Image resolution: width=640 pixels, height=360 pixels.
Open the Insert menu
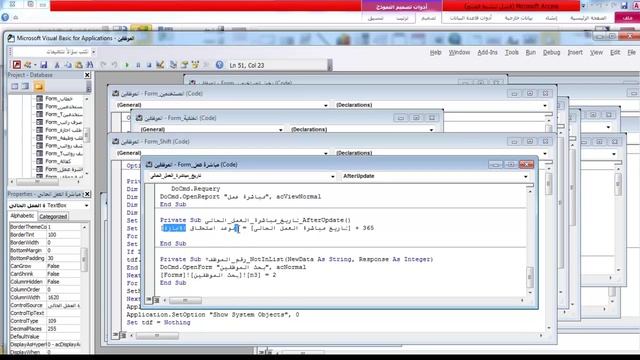(575, 52)
